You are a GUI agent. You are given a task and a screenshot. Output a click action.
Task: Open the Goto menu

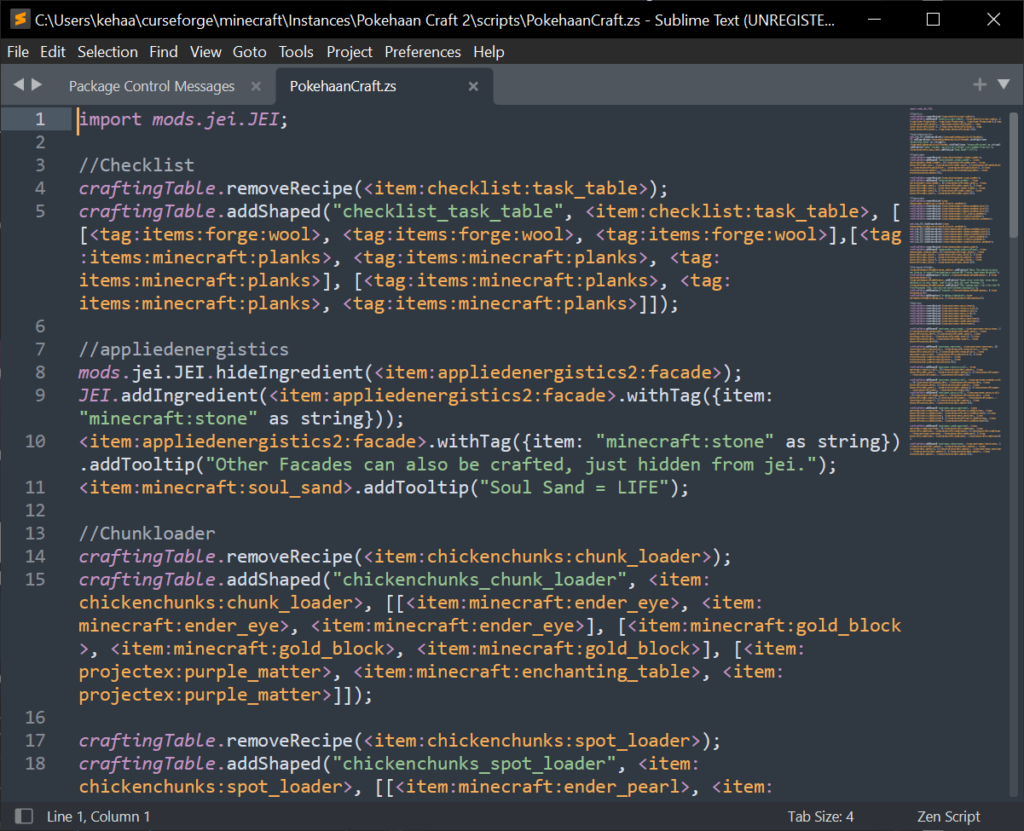point(249,52)
